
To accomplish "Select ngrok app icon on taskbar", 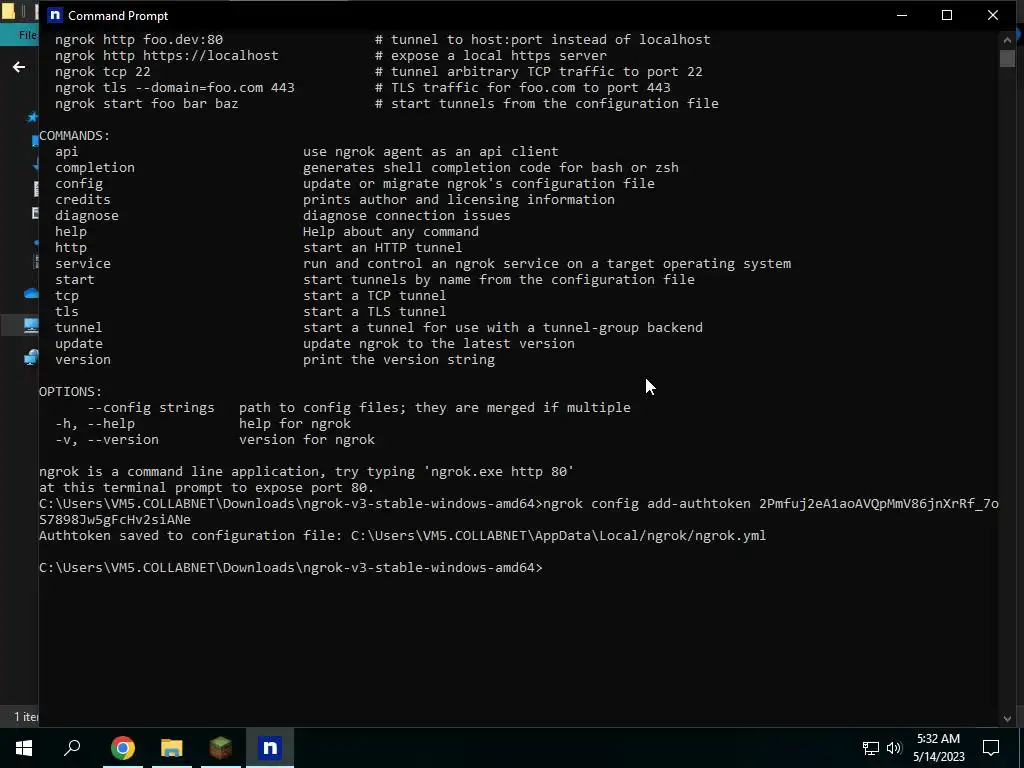I will [x=270, y=748].
